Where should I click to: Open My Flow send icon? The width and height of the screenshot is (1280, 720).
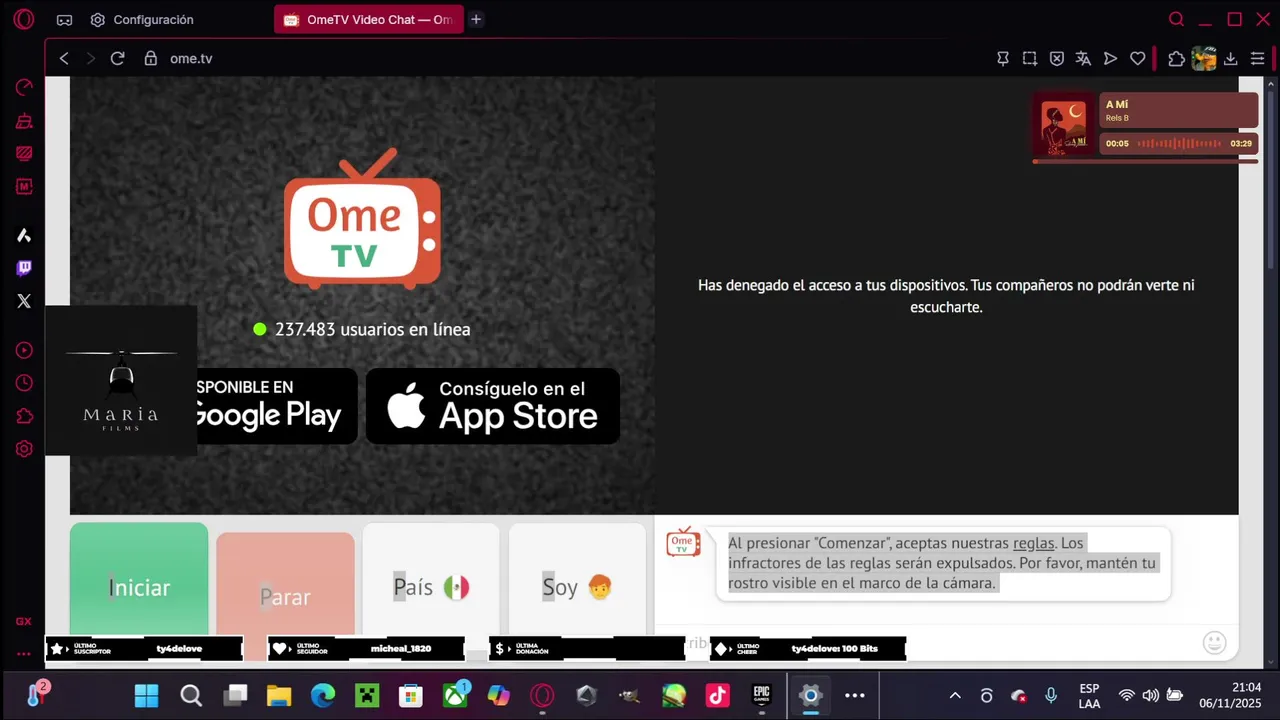click(x=1110, y=58)
